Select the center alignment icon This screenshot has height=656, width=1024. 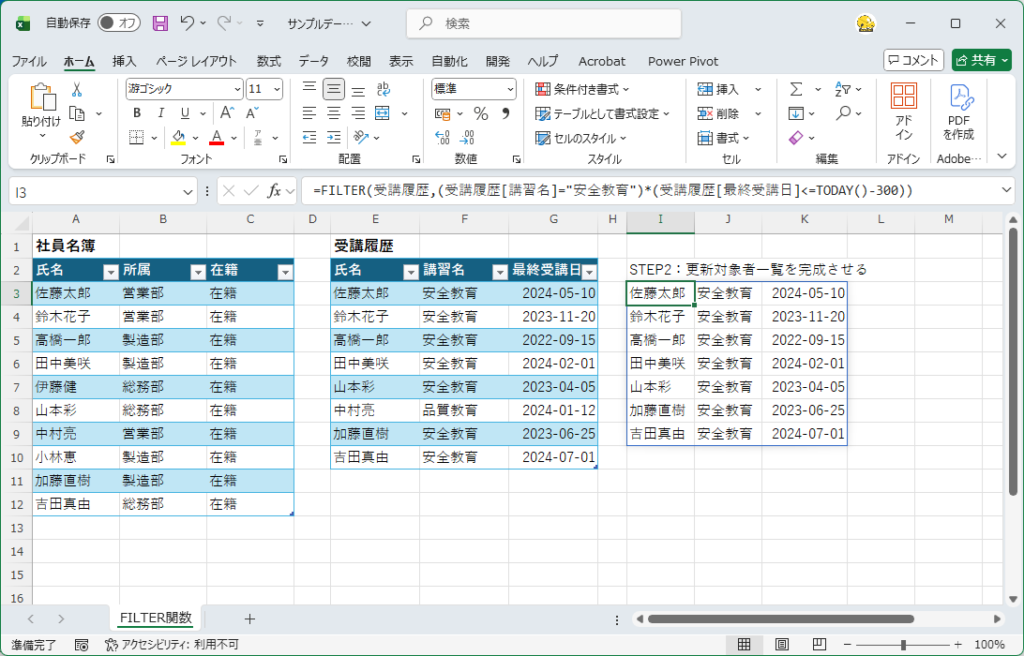pyautogui.click(x=333, y=113)
